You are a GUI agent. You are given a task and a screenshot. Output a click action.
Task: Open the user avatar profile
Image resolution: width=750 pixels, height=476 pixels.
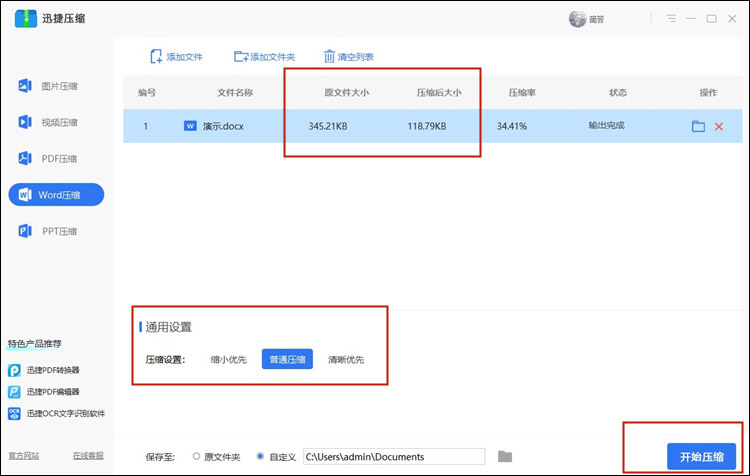[577, 19]
